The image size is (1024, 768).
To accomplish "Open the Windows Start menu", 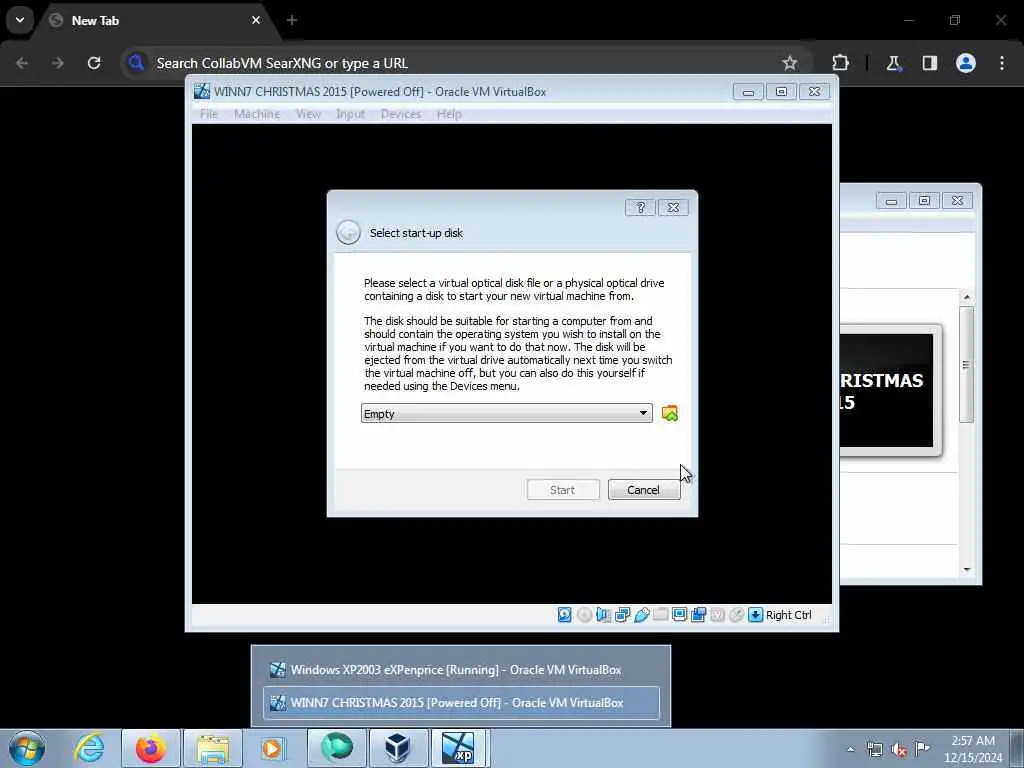I will coord(27,748).
